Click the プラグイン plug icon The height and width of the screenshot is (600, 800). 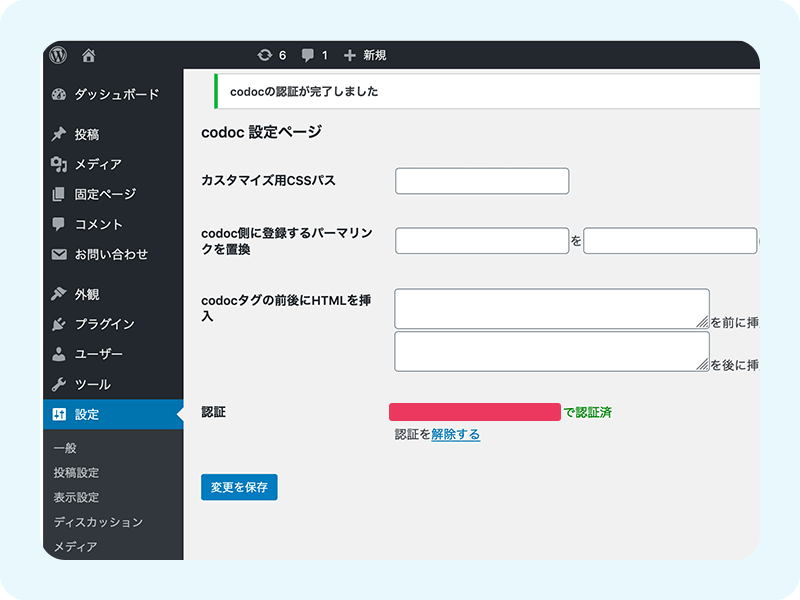click(59, 324)
